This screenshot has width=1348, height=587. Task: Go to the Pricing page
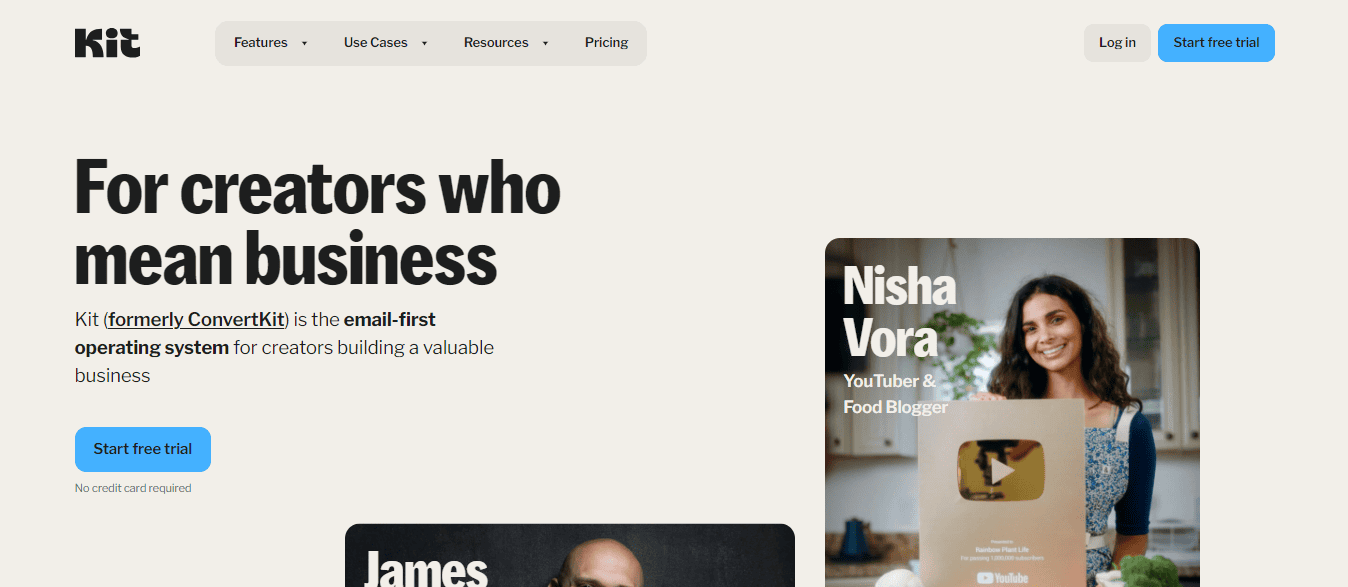point(606,43)
